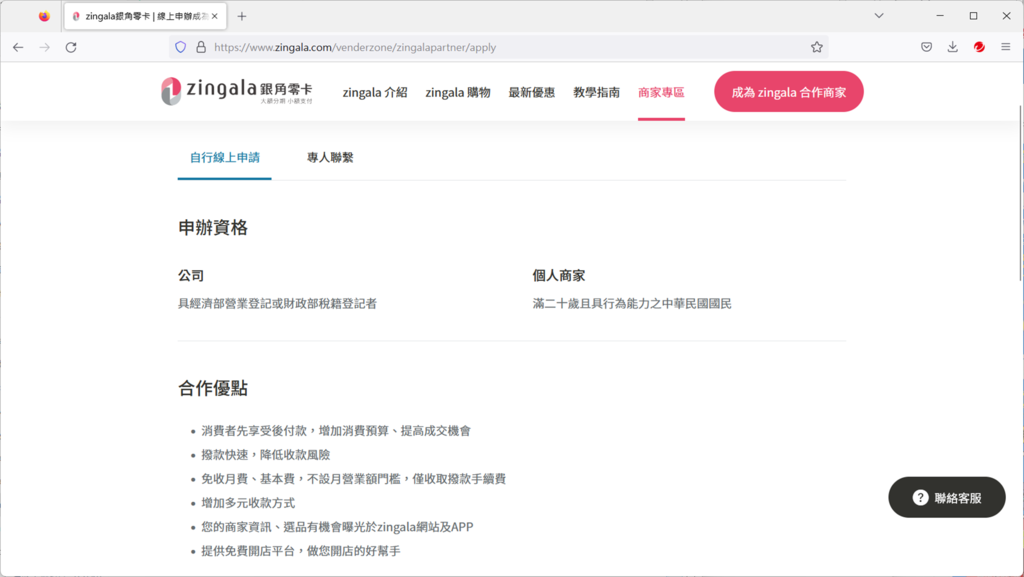
Task: Click the 個人商家 subheading
Action: pos(558,275)
